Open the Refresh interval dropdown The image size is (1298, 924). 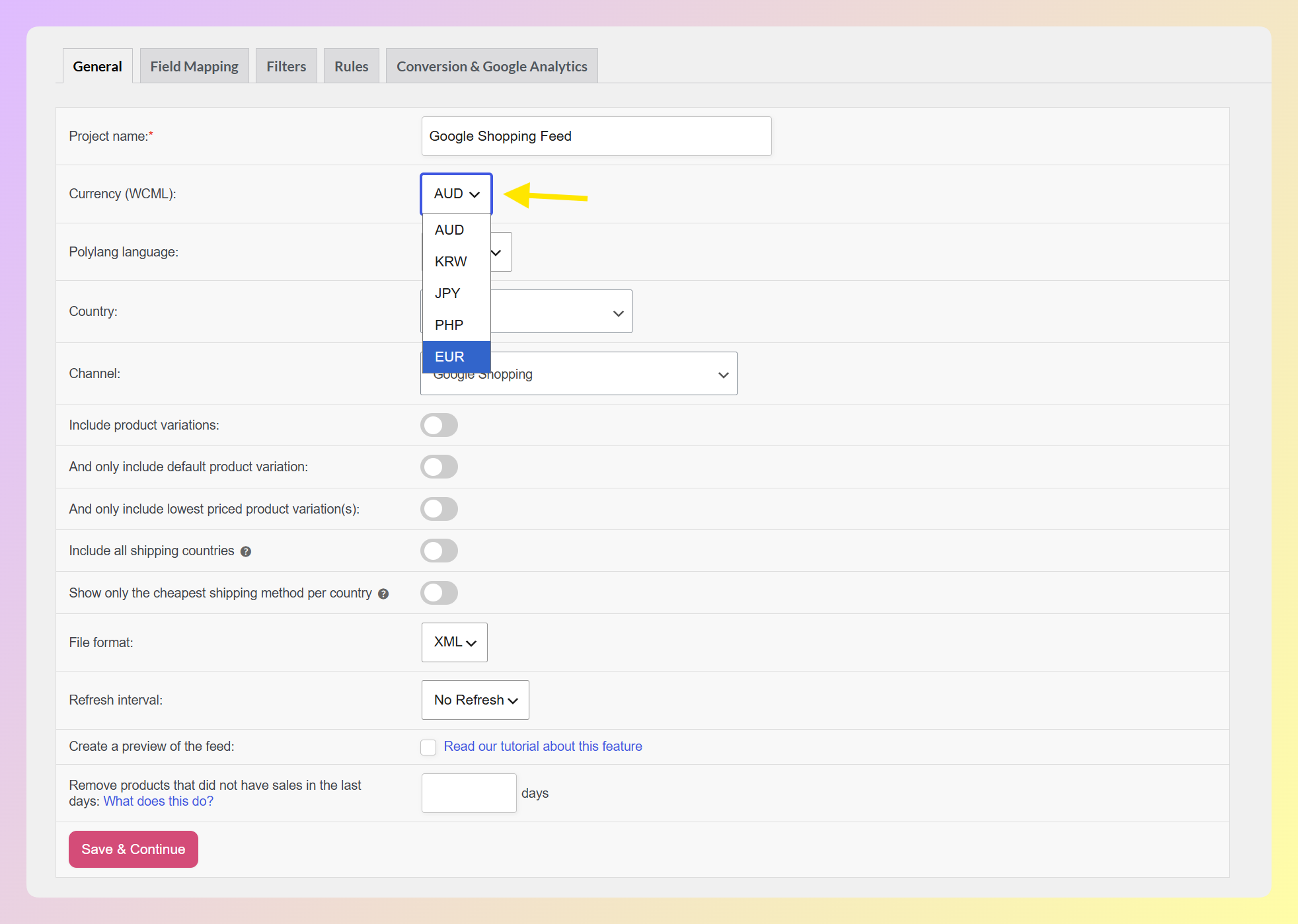click(x=475, y=700)
